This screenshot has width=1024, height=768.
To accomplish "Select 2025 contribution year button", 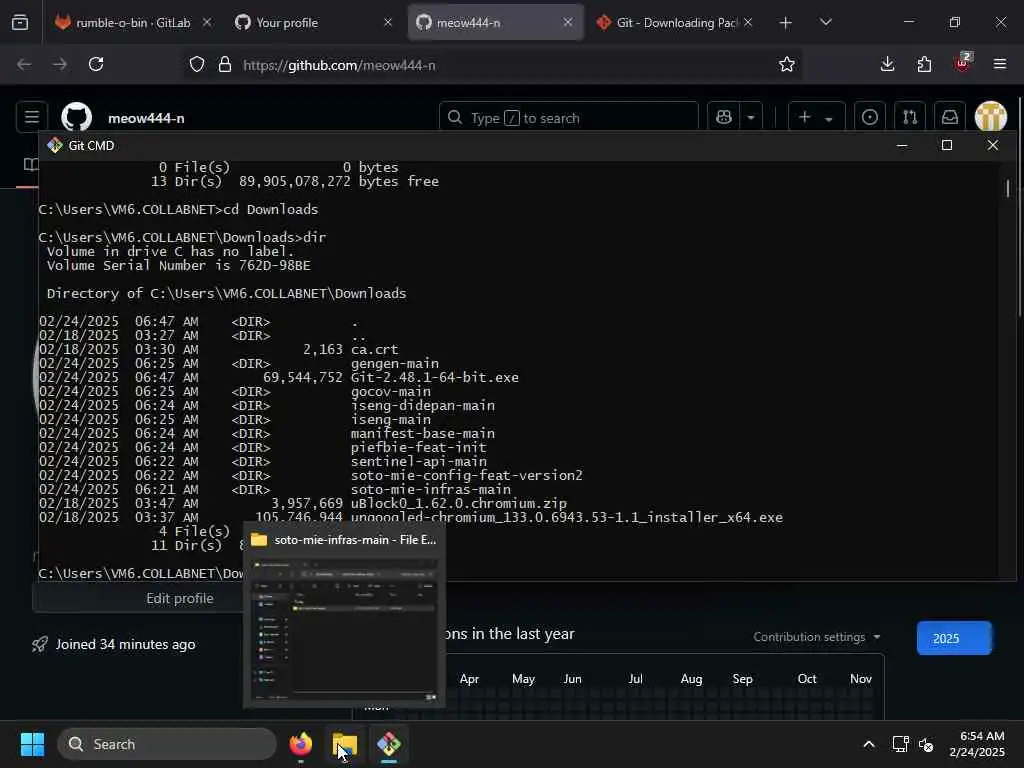I will (954, 638).
